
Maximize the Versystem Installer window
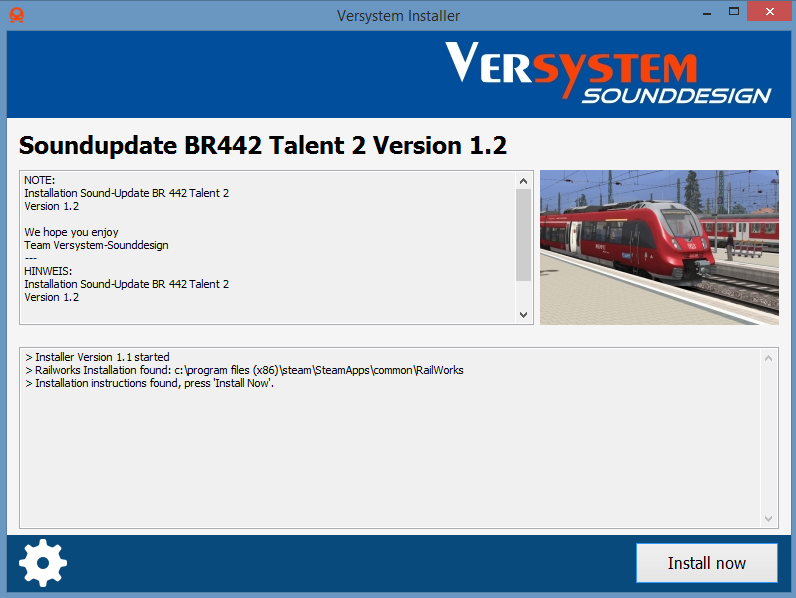734,12
